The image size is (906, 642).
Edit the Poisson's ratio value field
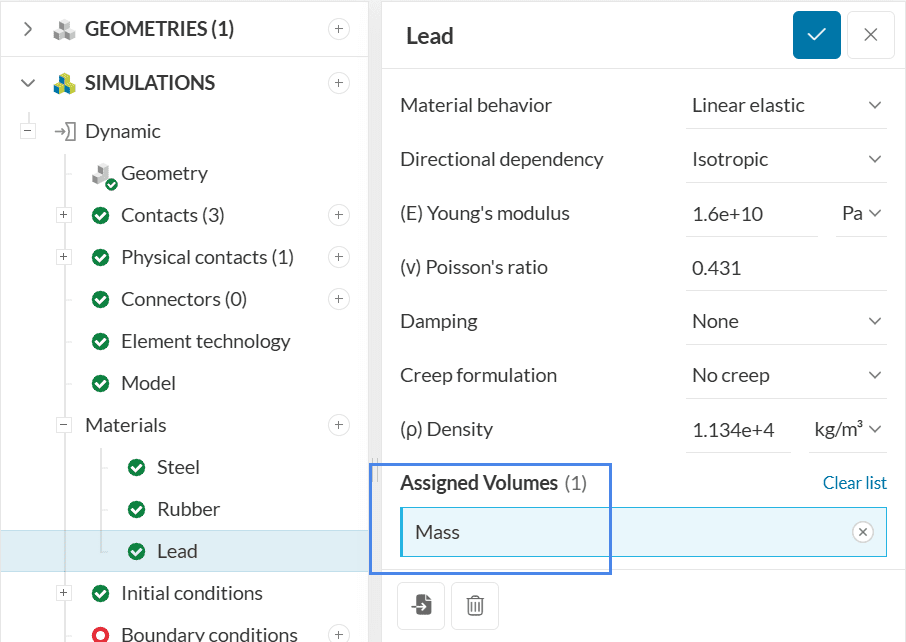786,267
